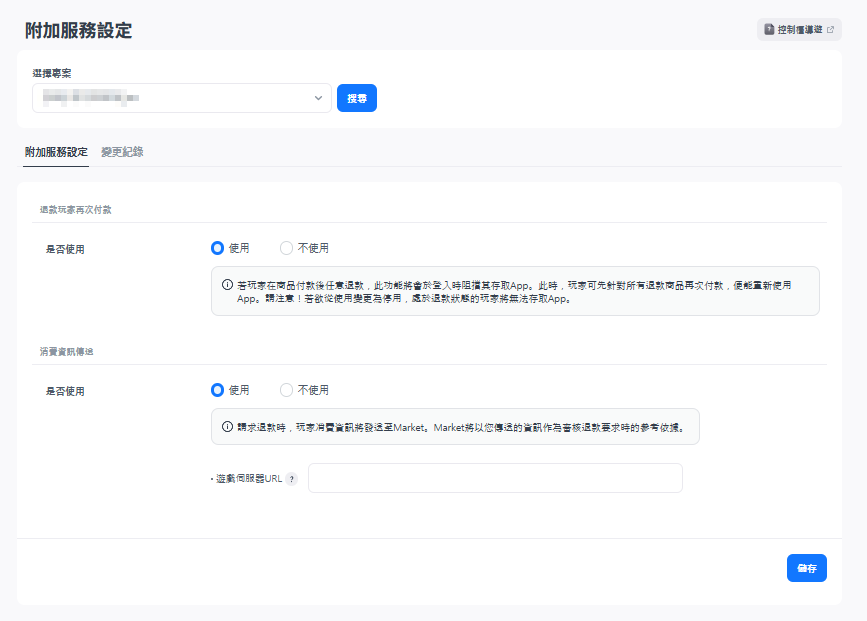Click the chevron arrow of project selector
Viewport: 867px width, 621px height.
click(318, 98)
